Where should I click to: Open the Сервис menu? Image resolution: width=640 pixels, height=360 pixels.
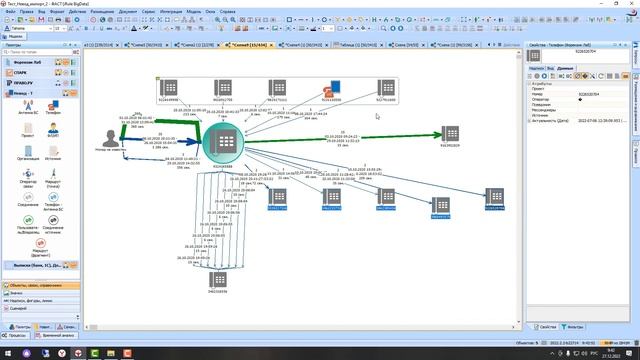click(148, 12)
